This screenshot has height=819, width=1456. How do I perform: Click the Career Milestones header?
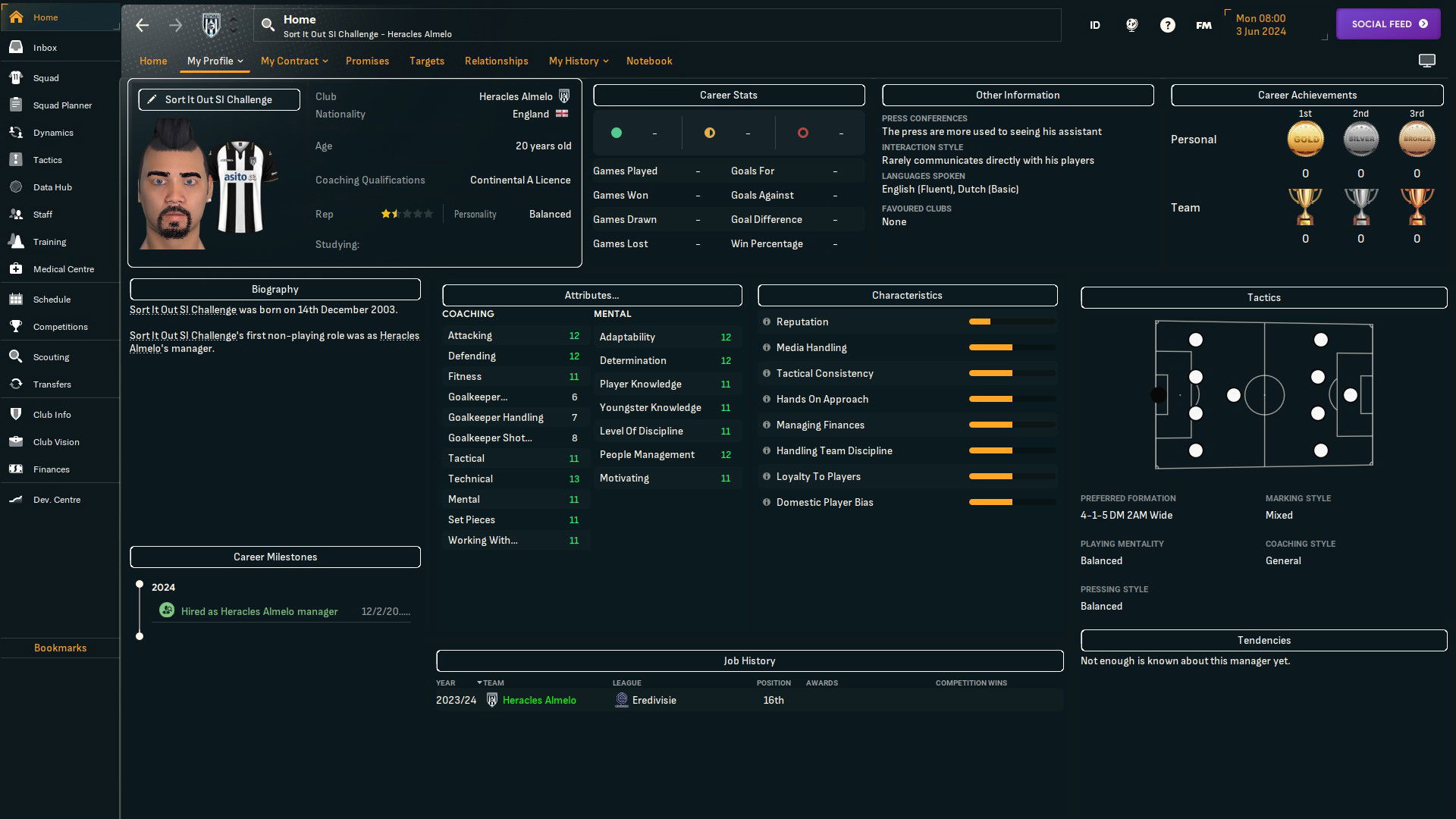click(275, 557)
